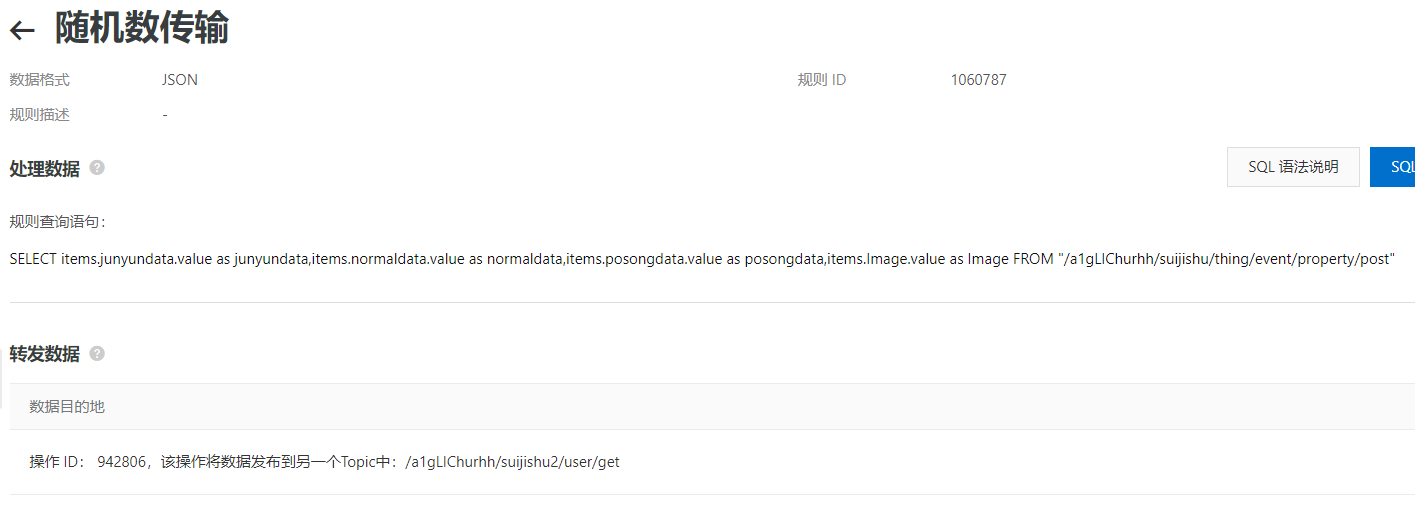
Task: Click the 数据目的地 table header
Action: [x=67, y=406]
